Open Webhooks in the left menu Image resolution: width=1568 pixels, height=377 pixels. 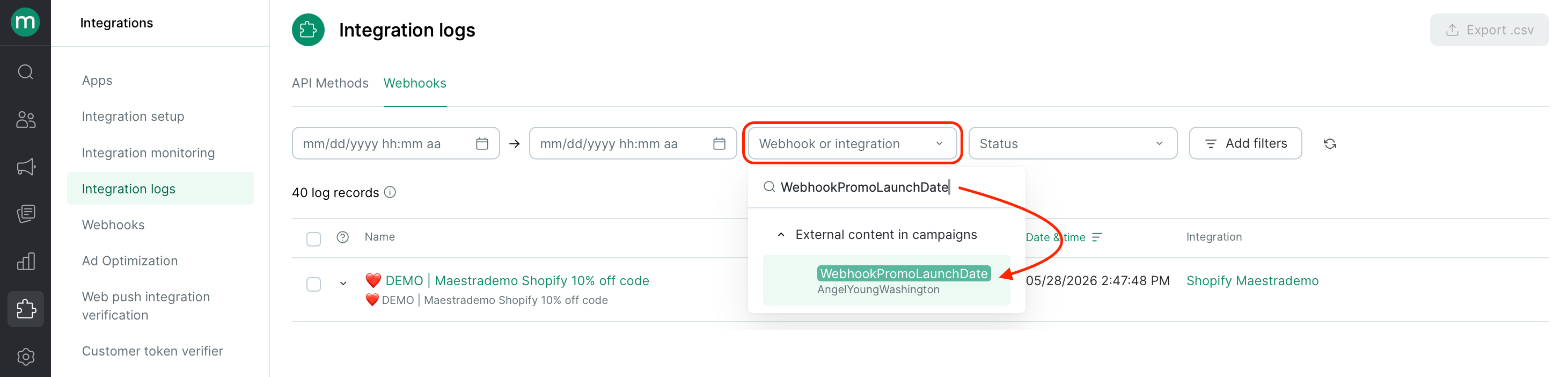click(x=113, y=224)
